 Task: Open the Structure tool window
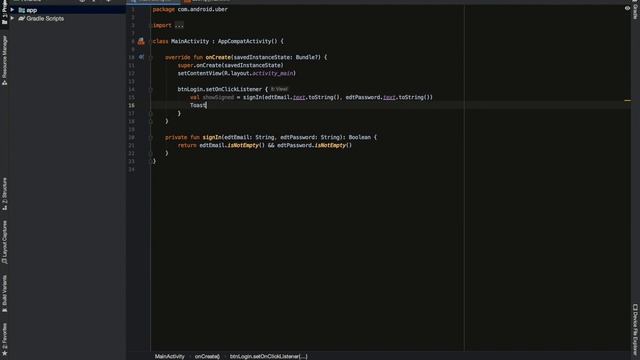click(x=4, y=191)
